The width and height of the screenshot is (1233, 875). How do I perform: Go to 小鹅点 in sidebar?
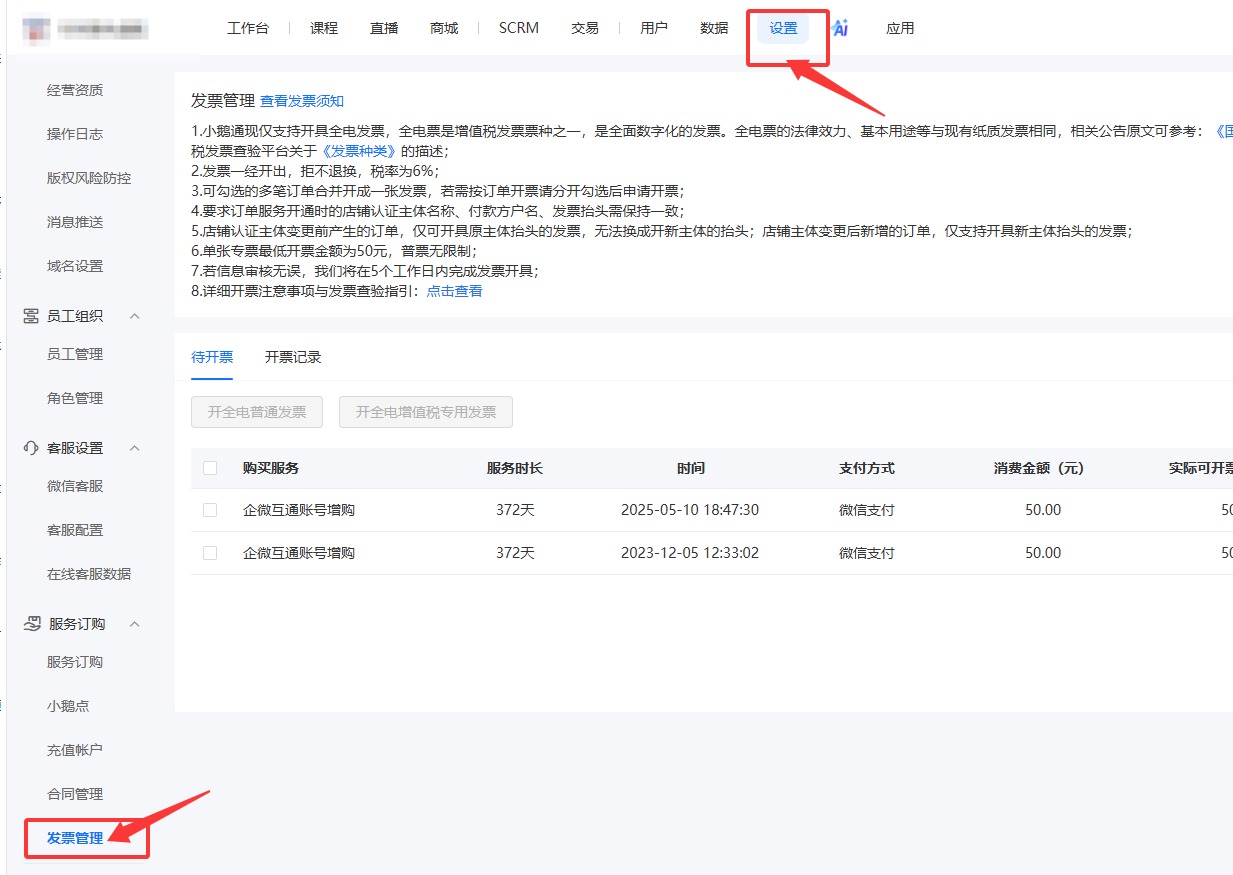pyautogui.click(x=68, y=706)
